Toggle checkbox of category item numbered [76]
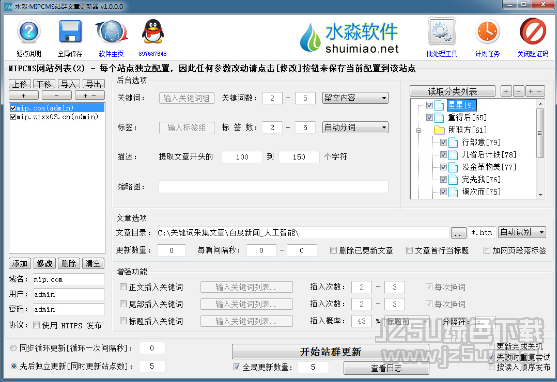Image resolution: width=557 pixels, height=382 pixels. pos(443,179)
